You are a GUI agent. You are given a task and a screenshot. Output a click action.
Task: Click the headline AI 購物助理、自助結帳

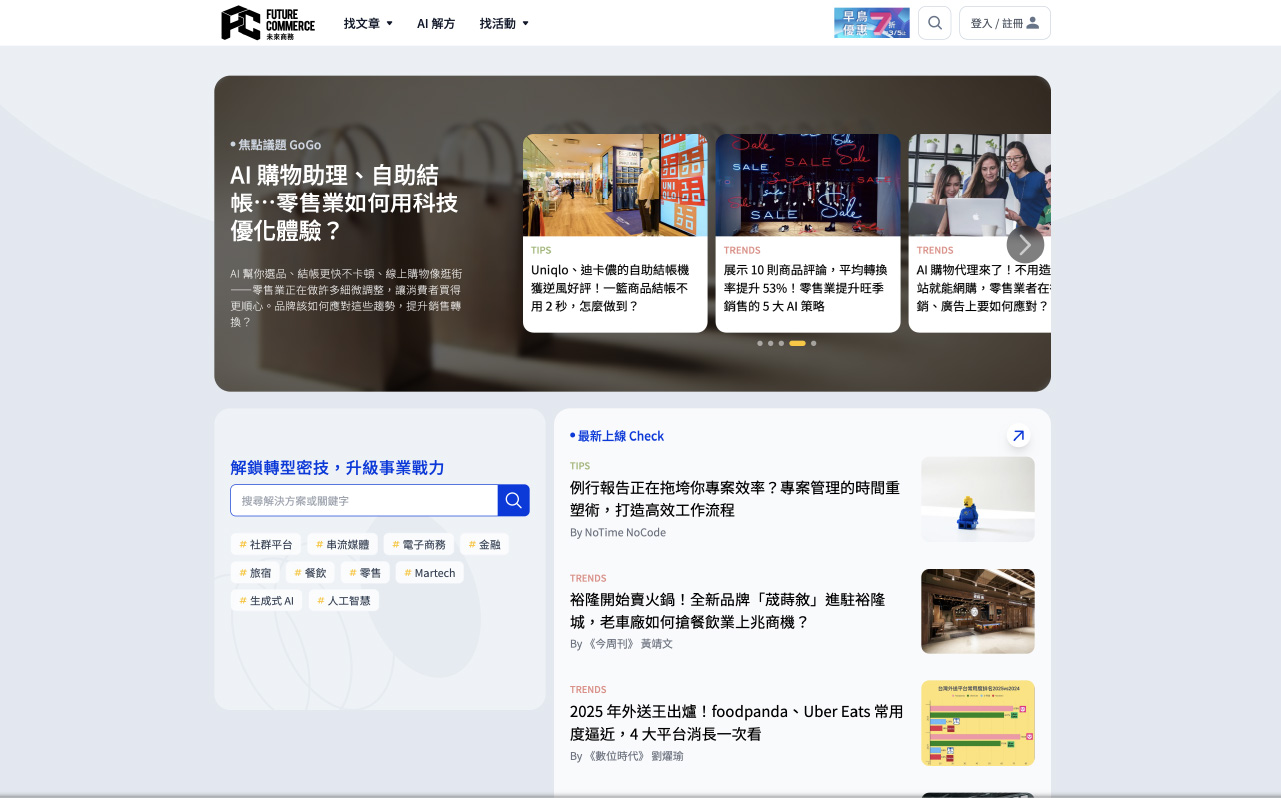pyautogui.click(x=344, y=203)
